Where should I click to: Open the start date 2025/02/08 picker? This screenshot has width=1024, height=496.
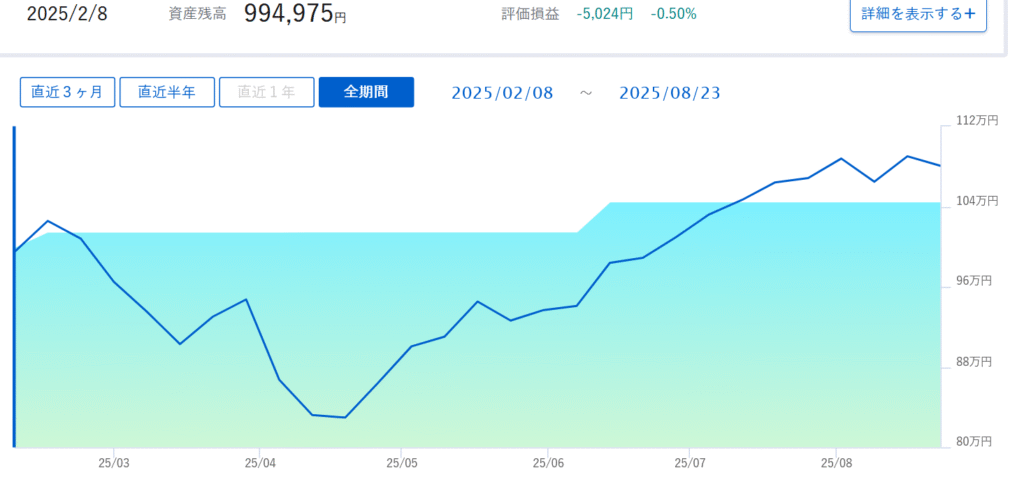tap(502, 93)
